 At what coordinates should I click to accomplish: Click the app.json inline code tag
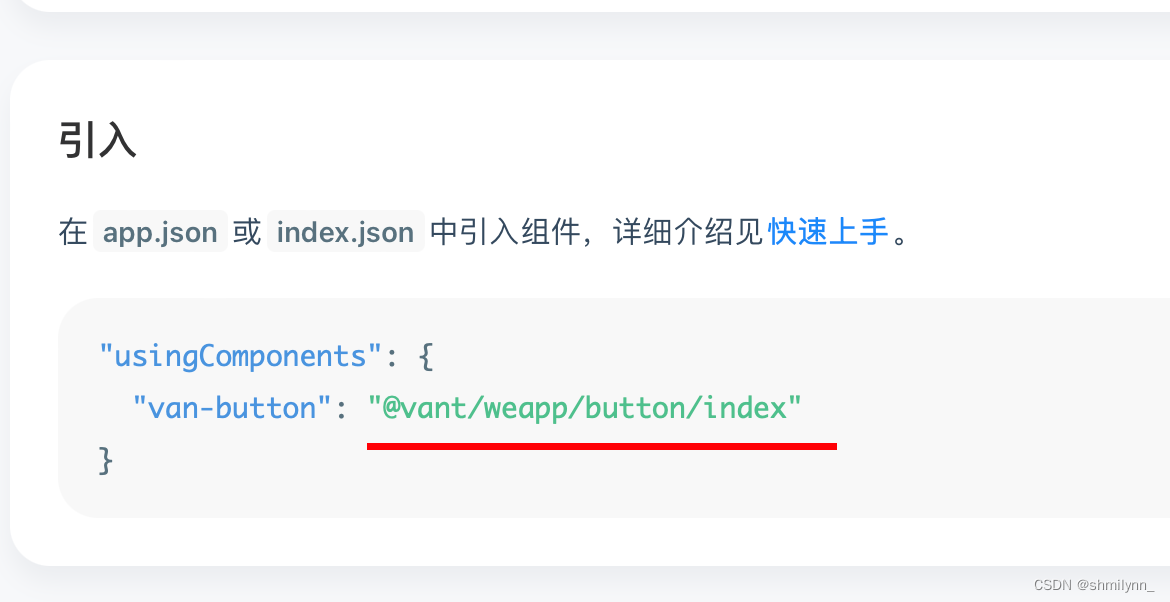point(160,232)
